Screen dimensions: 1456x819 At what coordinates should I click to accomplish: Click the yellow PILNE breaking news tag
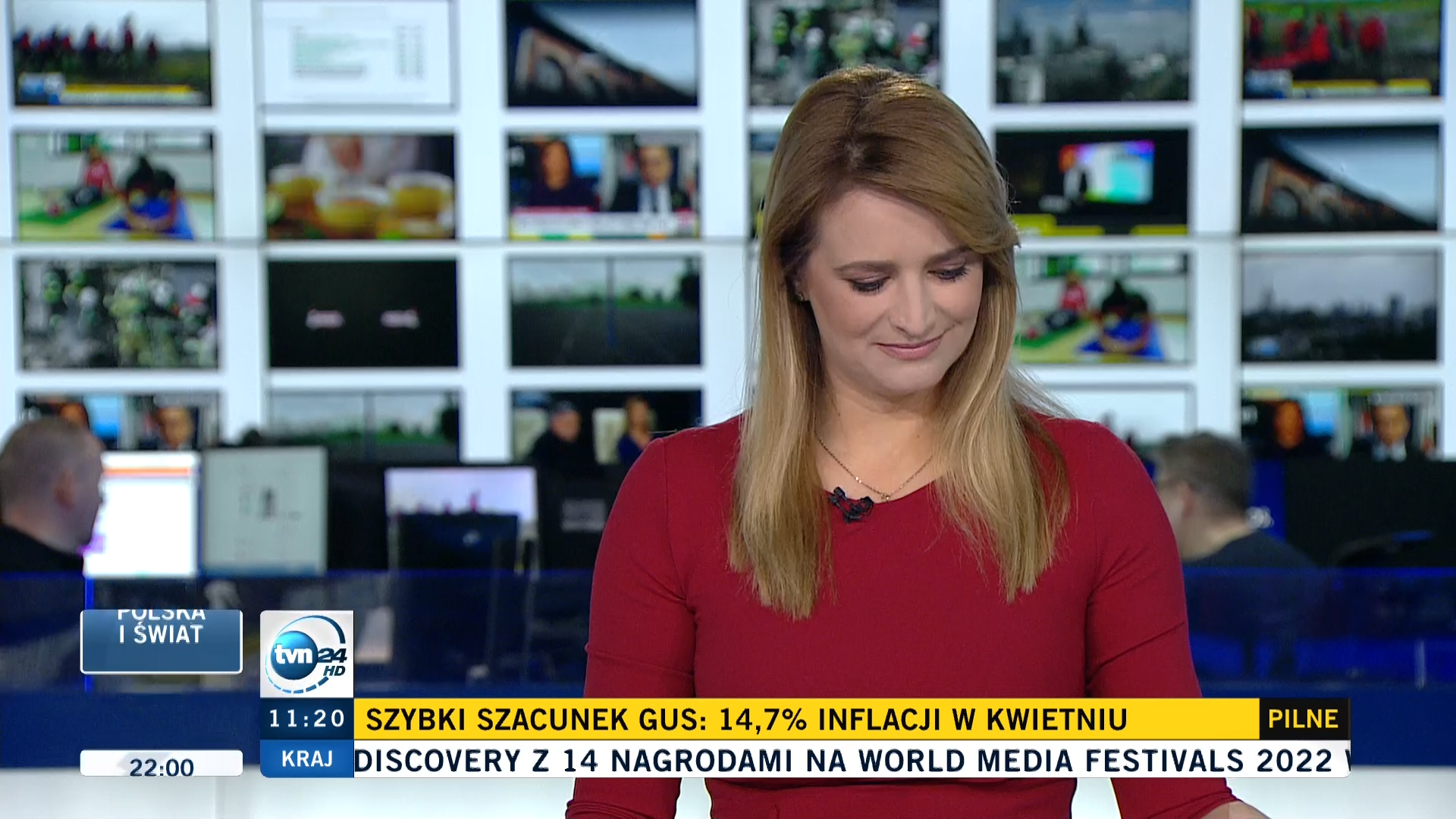click(x=1303, y=719)
